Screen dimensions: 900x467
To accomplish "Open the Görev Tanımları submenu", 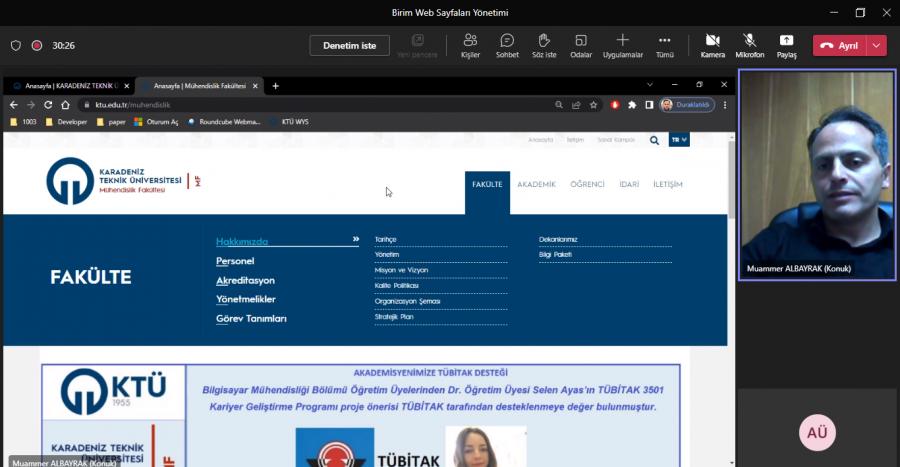I will click(x=251, y=319).
